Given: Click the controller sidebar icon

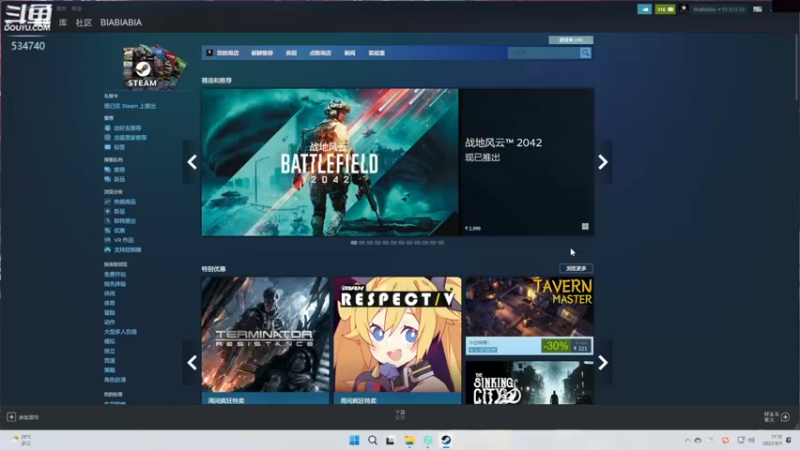Looking at the screenshot, I should click(x=108, y=249).
